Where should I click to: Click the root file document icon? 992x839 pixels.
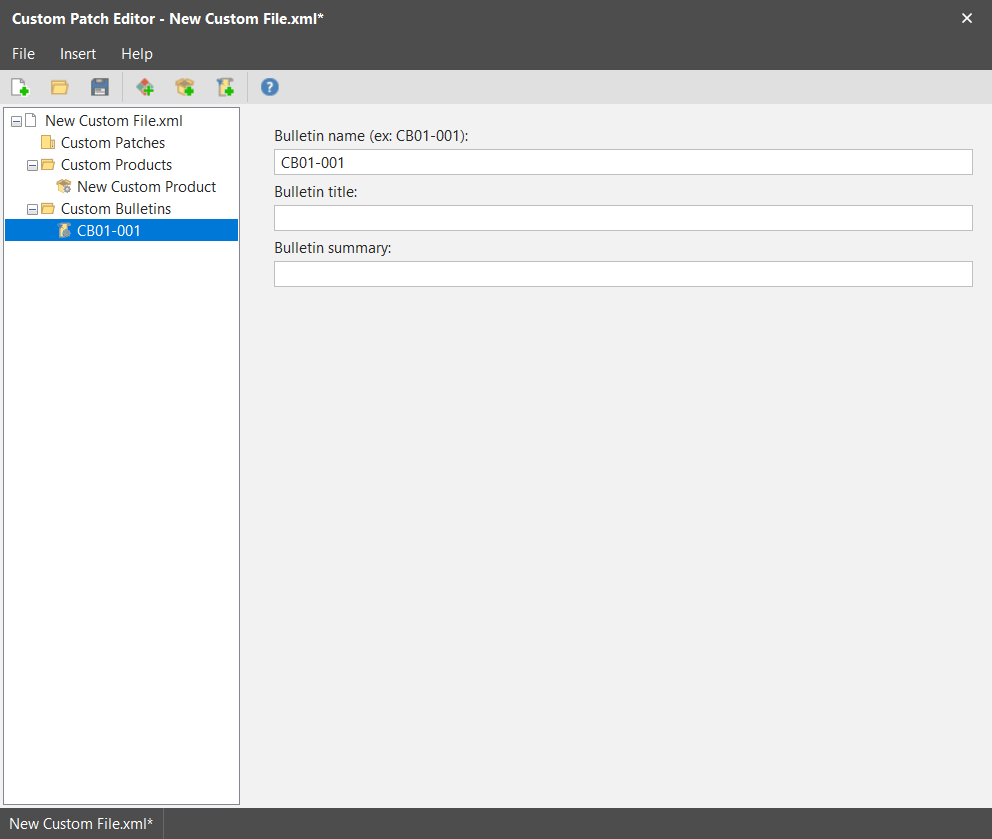(x=31, y=120)
